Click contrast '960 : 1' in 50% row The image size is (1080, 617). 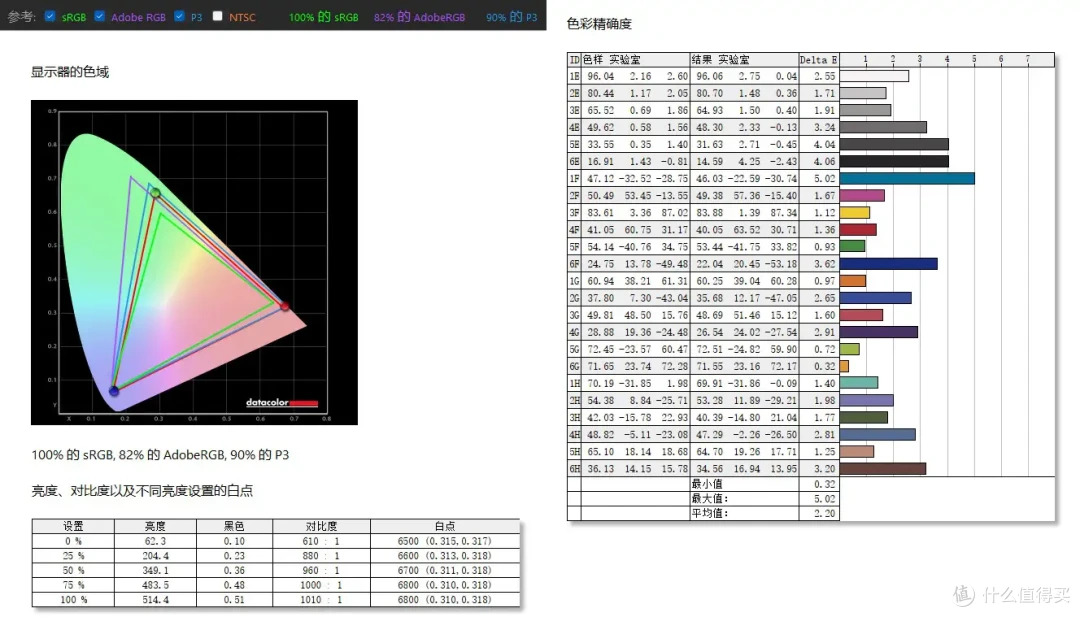pyautogui.click(x=321, y=570)
